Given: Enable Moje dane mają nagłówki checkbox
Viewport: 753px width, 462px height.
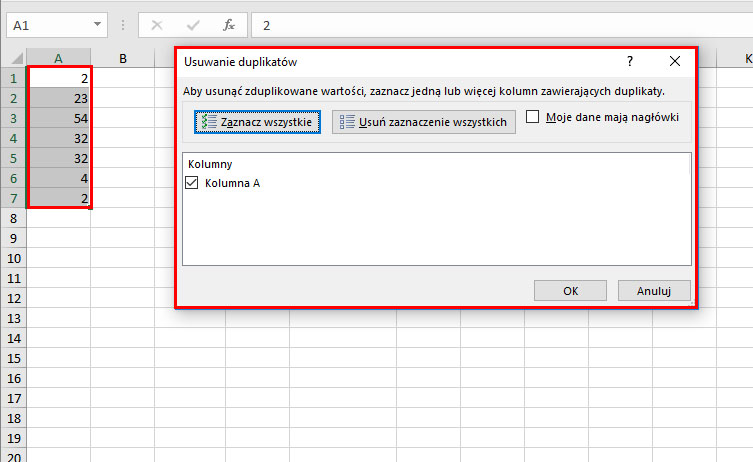Looking at the screenshot, I should 533,117.
